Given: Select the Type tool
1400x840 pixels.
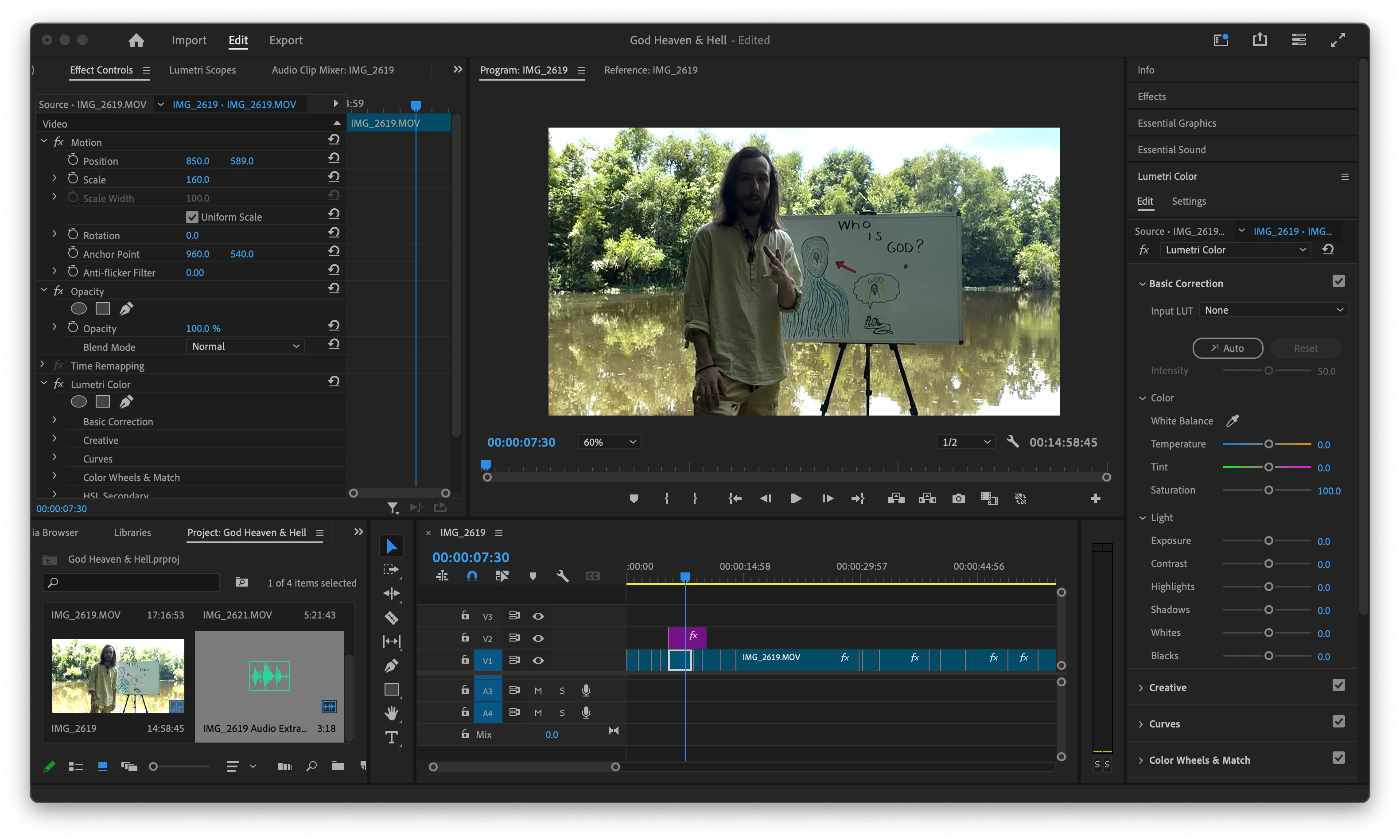Looking at the screenshot, I should point(391,738).
